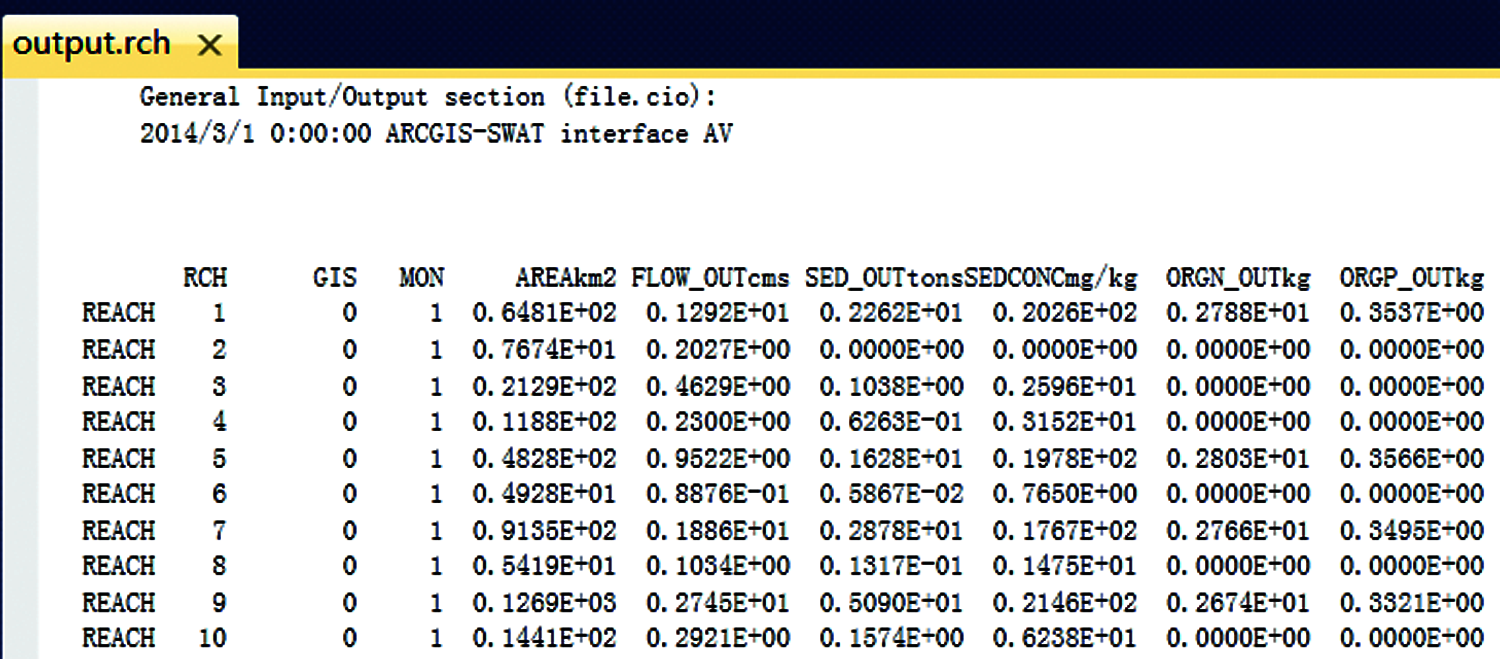Place cursor on area value 0.6481E+02
This screenshot has height=659, width=1500.
[544, 314]
